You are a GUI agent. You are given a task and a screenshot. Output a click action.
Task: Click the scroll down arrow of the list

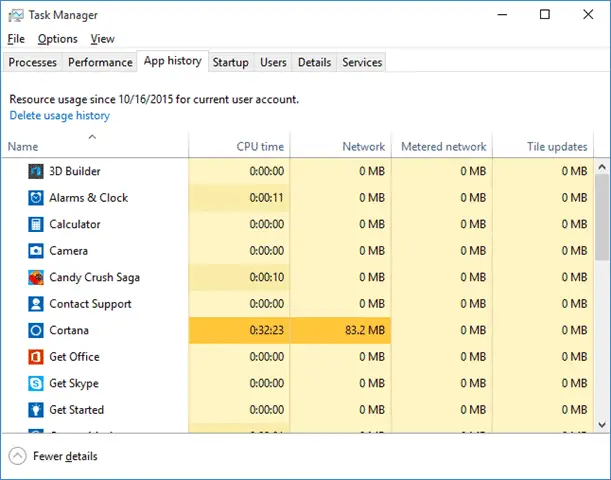click(x=602, y=425)
